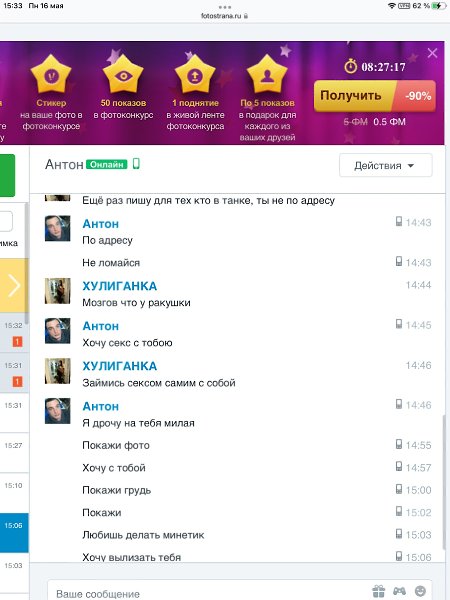Open the game controller icon in message box
The height and width of the screenshot is (600, 450).
pos(399,591)
